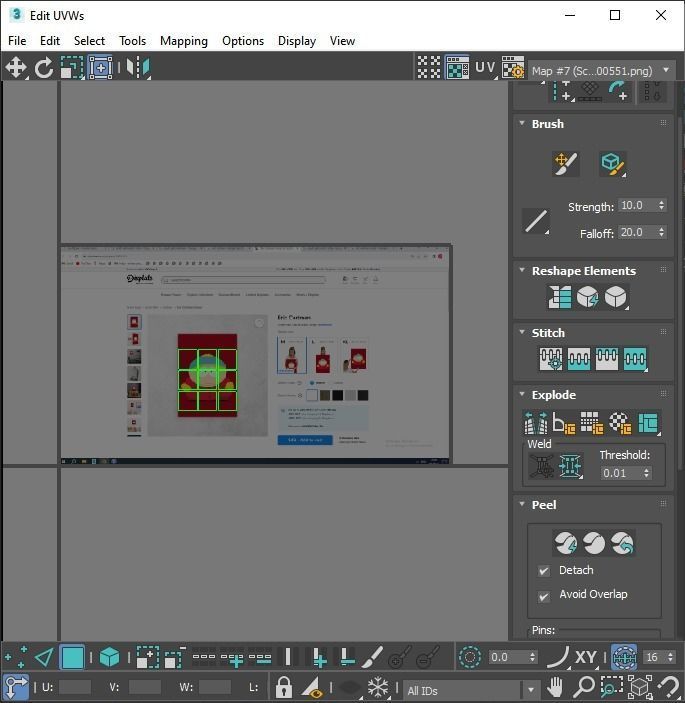Open the Map #7 texture dropdown
Viewport: 685px width, 703px height.
601,70
